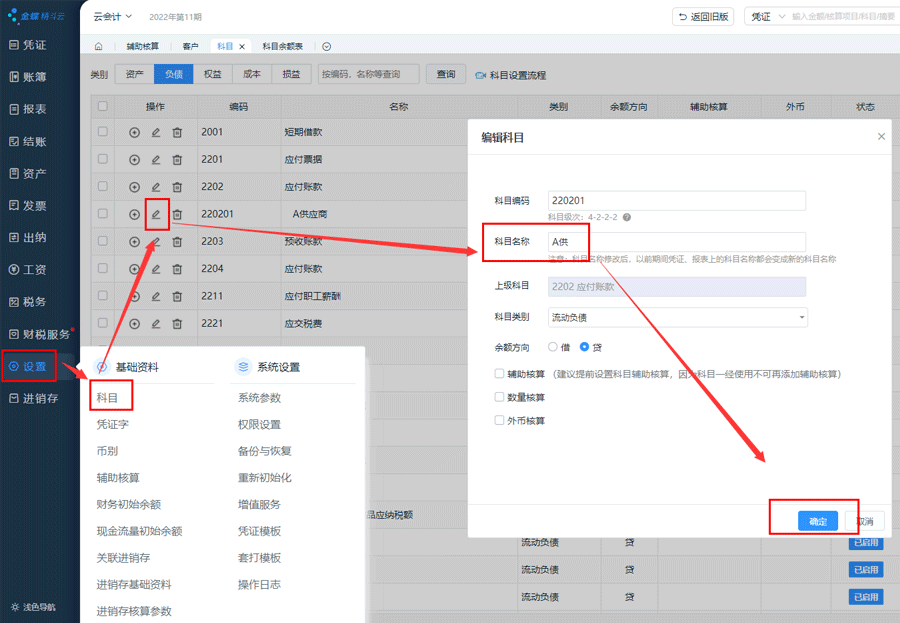Image resolution: width=900 pixels, height=623 pixels.
Task: Tick checkbox for row 2201
Action: click(x=103, y=158)
